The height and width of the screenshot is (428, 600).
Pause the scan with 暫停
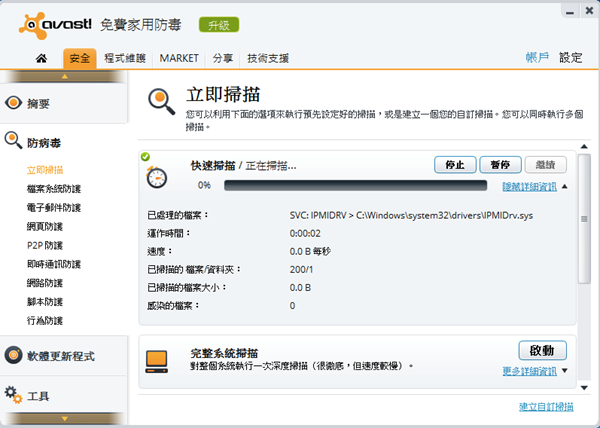coord(500,165)
